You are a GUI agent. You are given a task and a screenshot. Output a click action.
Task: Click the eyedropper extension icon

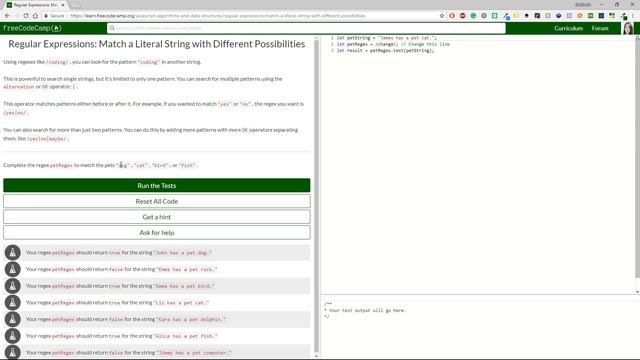click(506, 16)
